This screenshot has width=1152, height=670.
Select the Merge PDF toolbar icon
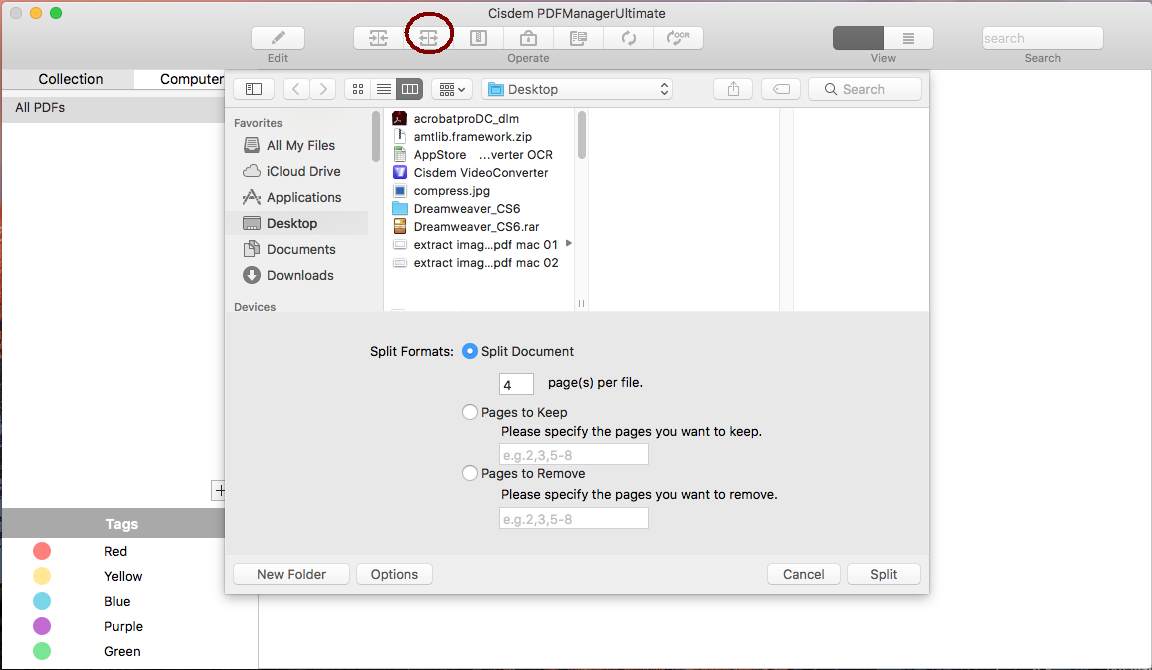click(378, 38)
